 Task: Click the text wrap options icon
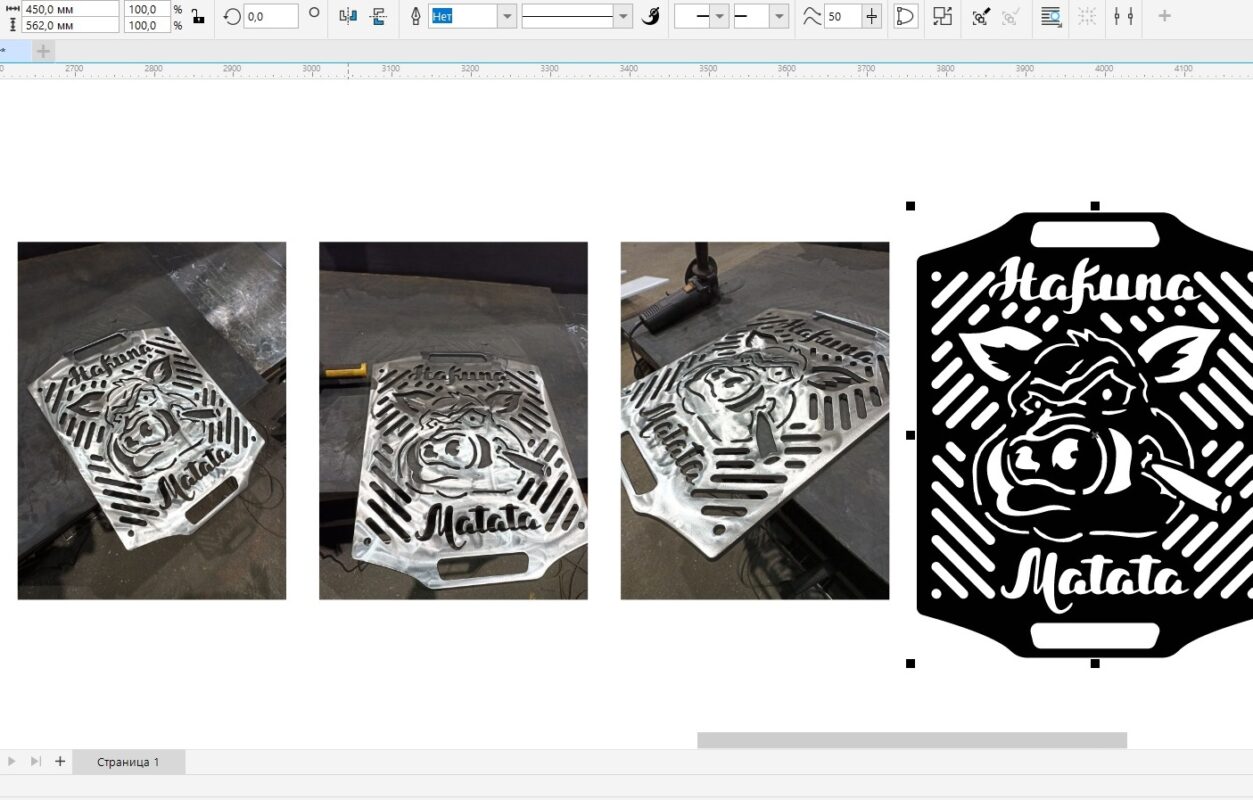coord(1050,16)
